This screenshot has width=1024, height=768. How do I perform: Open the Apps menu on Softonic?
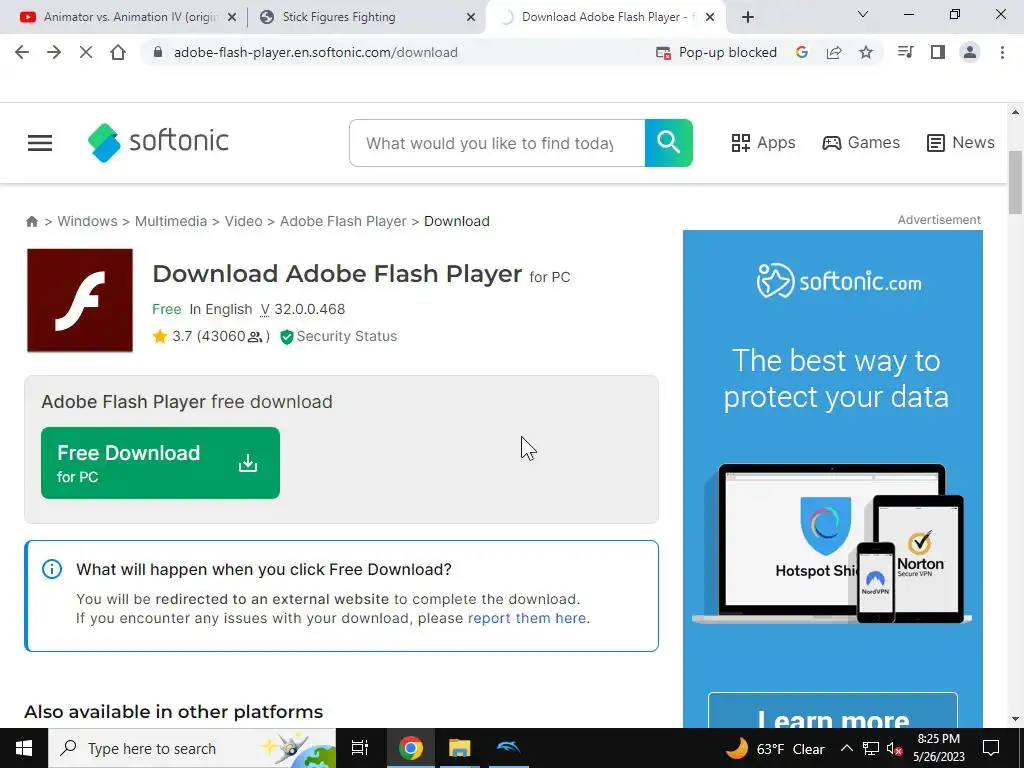click(763, 142)
